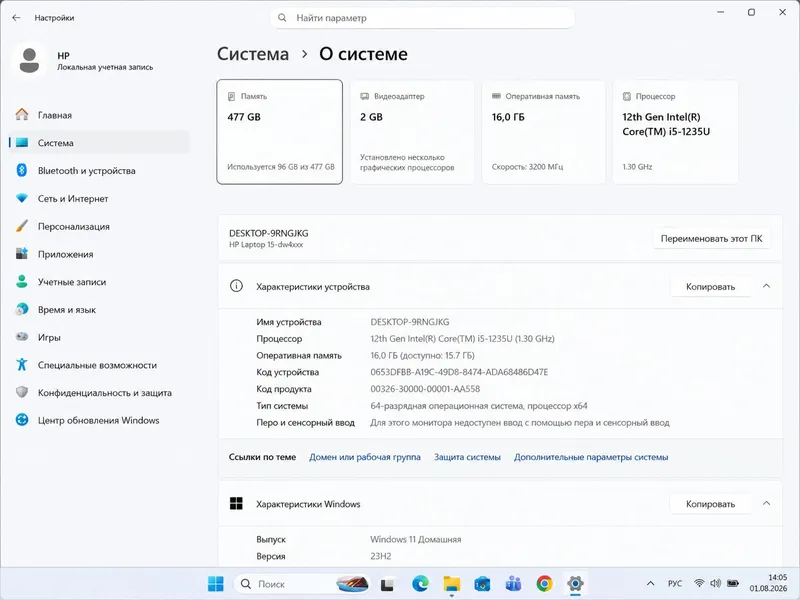Open 'Специальные возможности'
This screenshot has width=800, height=600.
(99, 365)
